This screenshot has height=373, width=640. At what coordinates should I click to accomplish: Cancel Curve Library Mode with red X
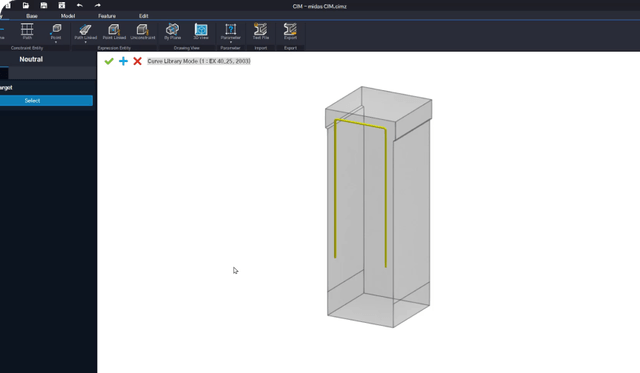137,61
